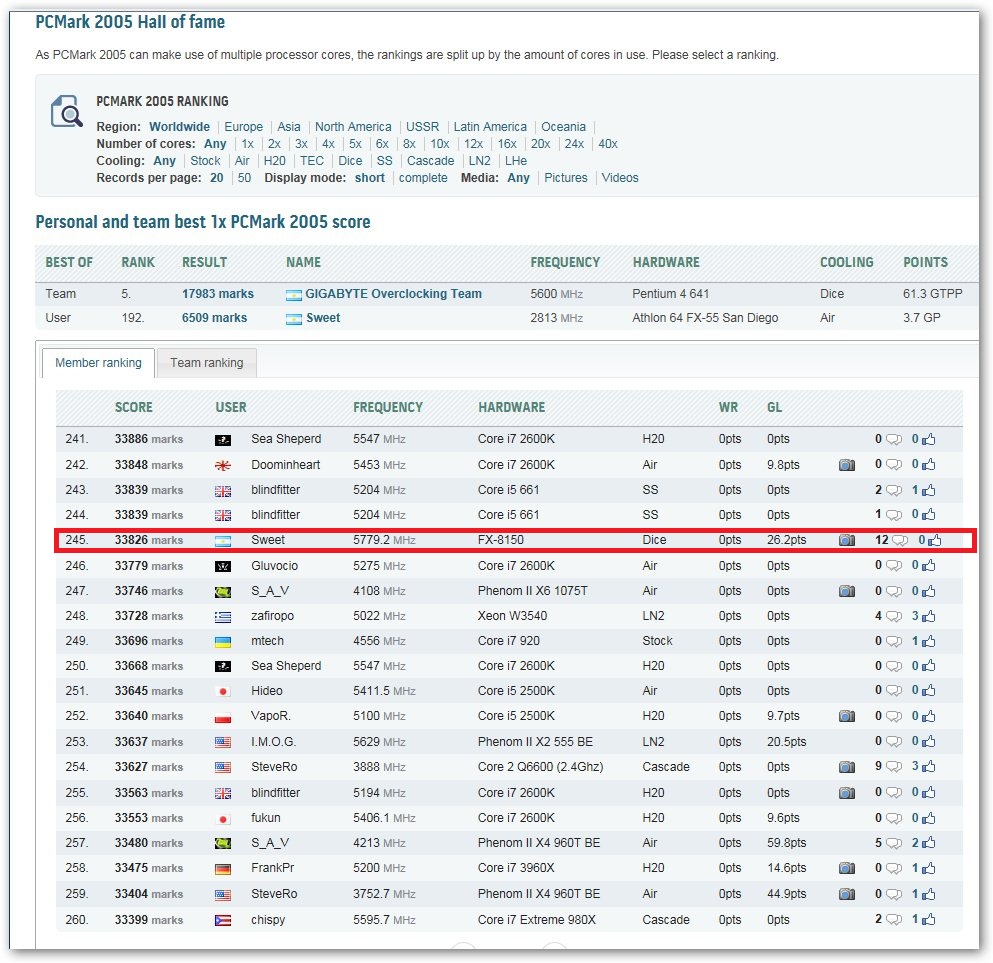View screenshot camera icon for S_A_V 33746 row
993x963 pixels.
coord(847,591)
